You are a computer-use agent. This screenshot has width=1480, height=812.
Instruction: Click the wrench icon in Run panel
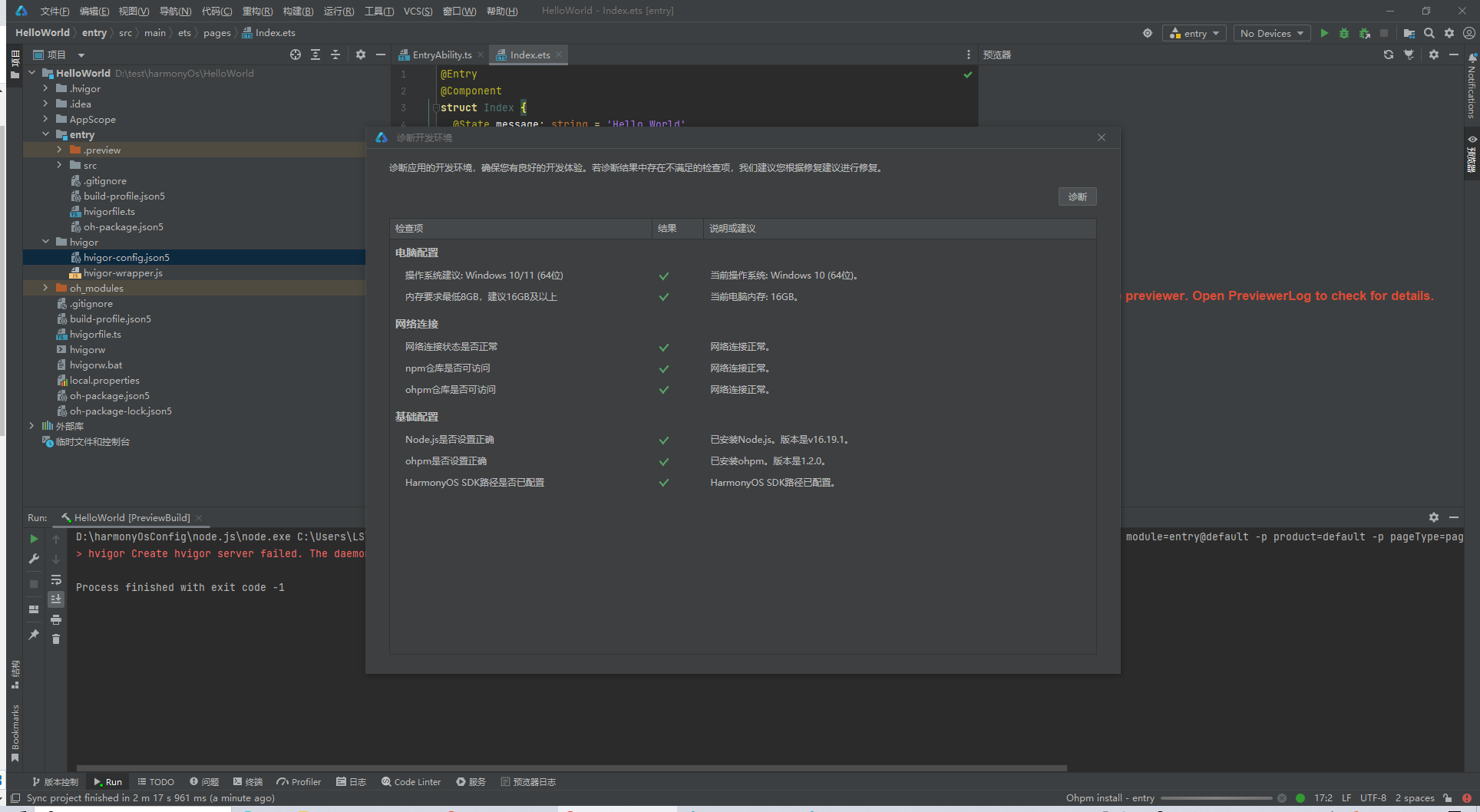click(x=34, y=559)
